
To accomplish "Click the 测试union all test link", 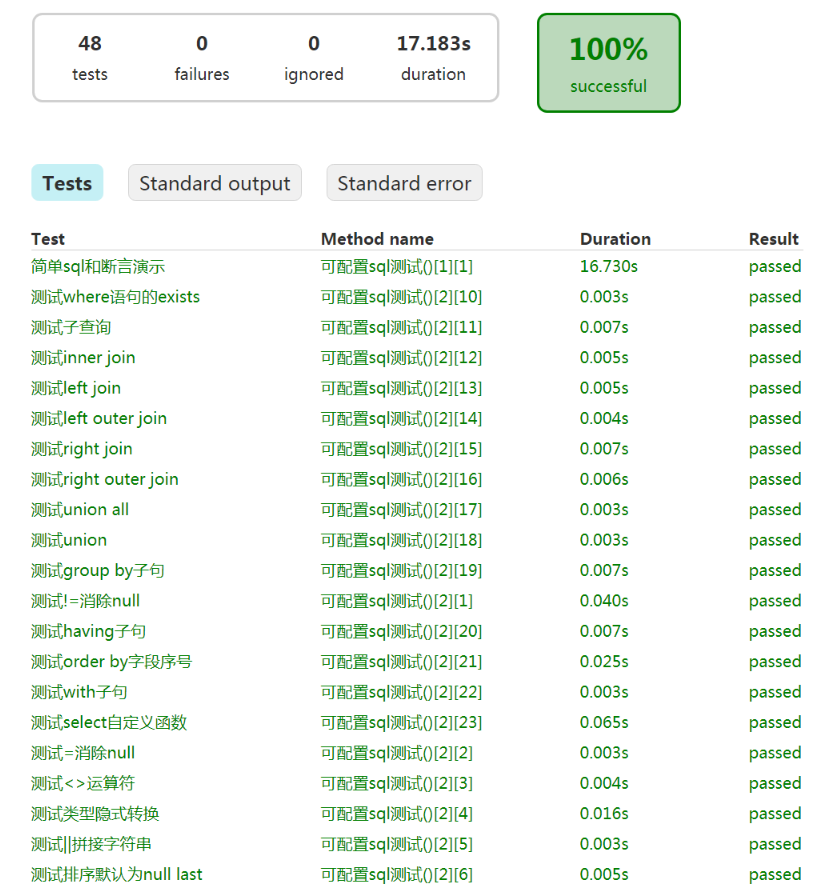I will click(80, 510).
